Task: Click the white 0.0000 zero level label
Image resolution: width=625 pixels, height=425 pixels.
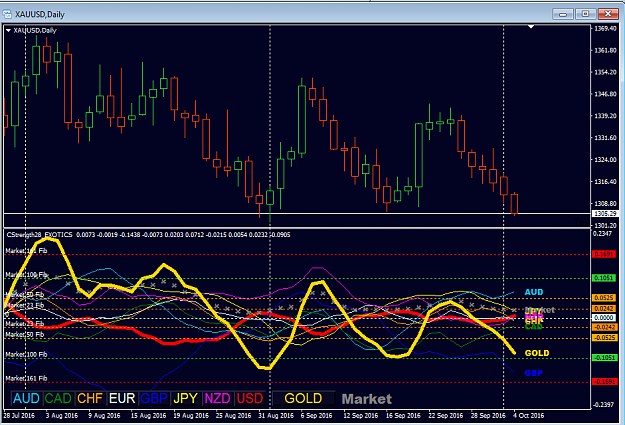Action: tap(604, 318)
